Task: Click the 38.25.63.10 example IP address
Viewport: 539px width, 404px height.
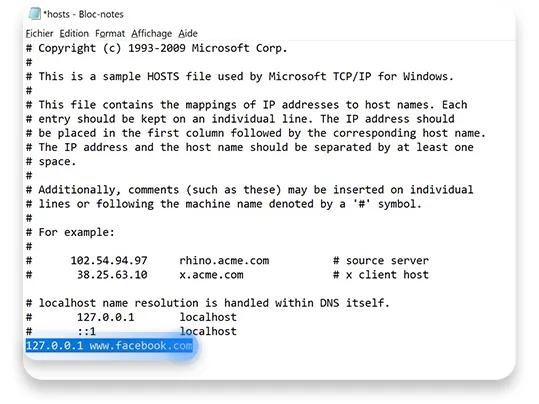Action: tap(112, 275)
